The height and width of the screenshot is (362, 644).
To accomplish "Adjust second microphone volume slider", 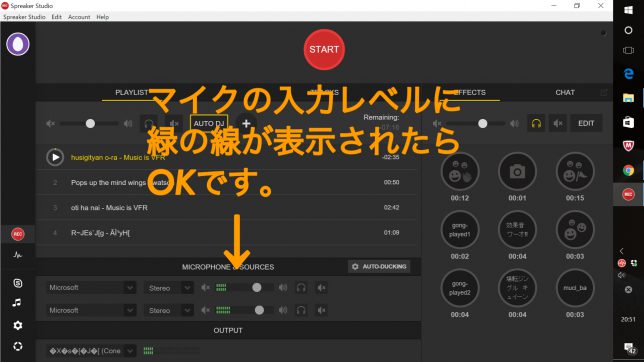I will (259, 310).
